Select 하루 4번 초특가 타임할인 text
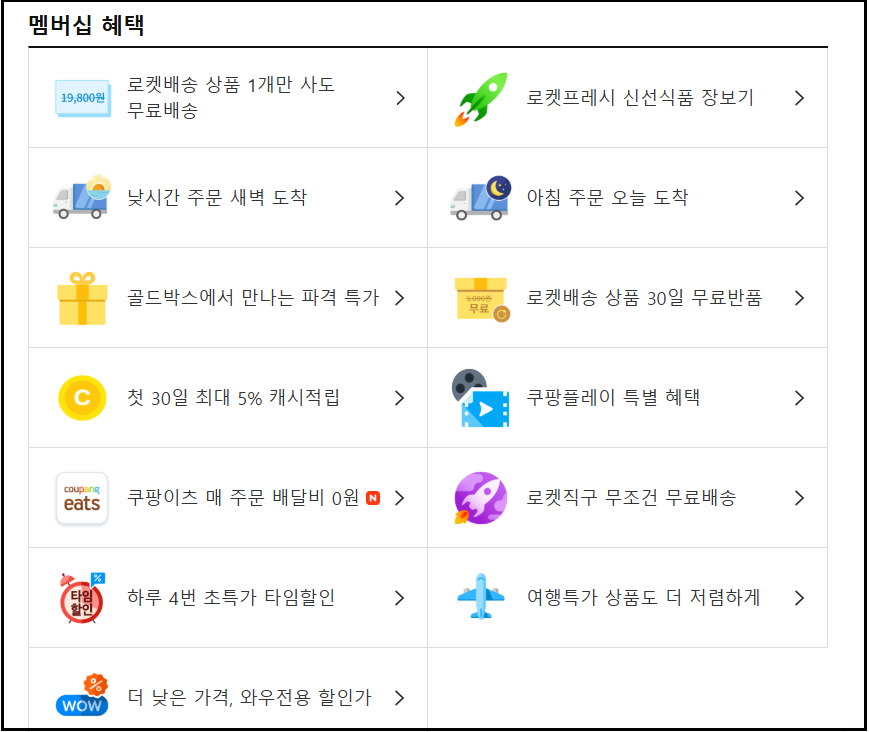 click(231, 597)
